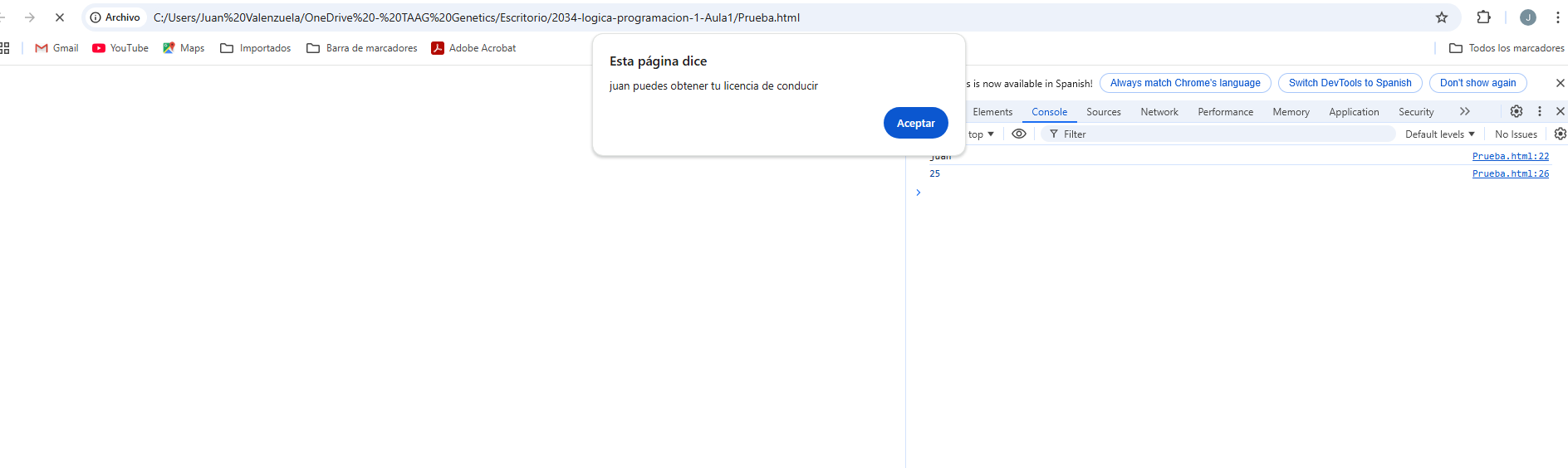
Task: Click the Archivo site info chip
Action: [x=116, y=17]
